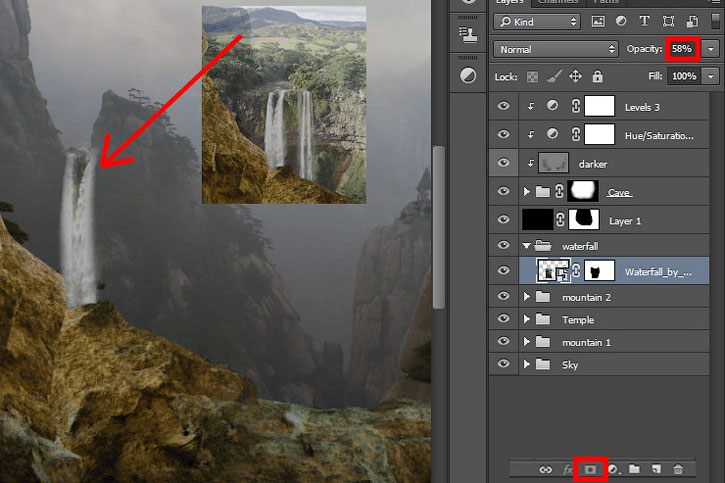Viewport: 725px width, 483px height.
Task: Click the Cave group mask link icon
Action: [x=559, y=191]
